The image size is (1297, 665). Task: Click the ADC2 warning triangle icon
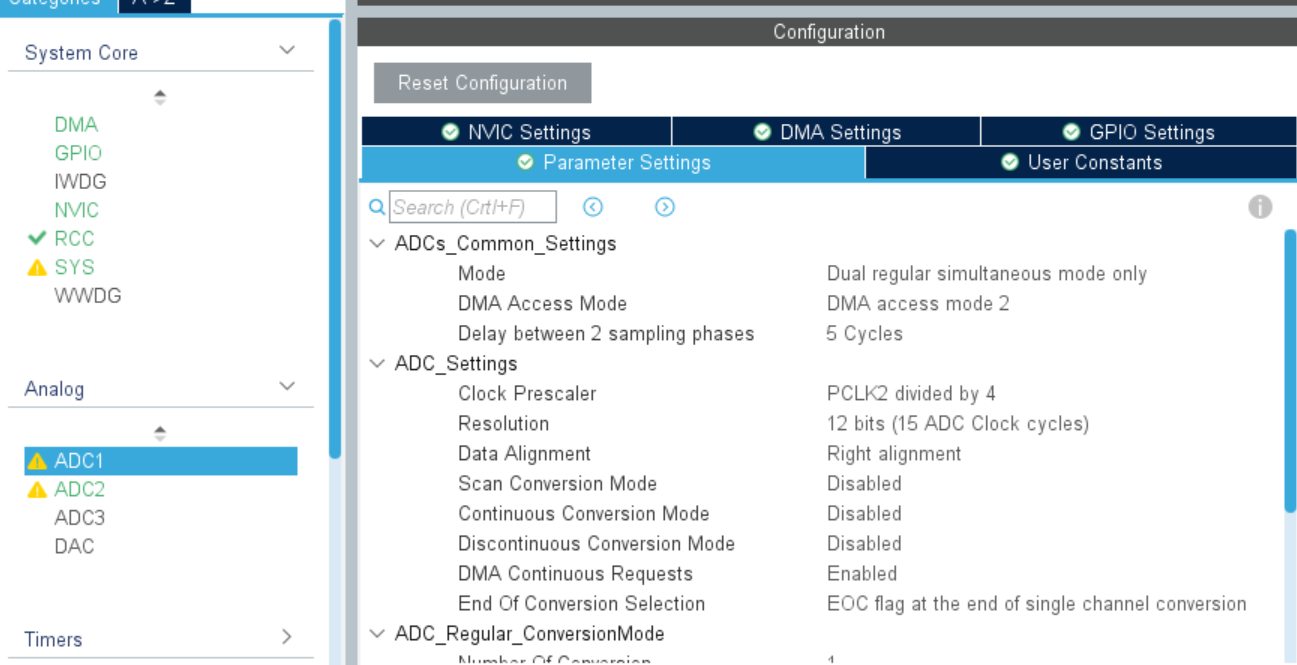[38, 490]
